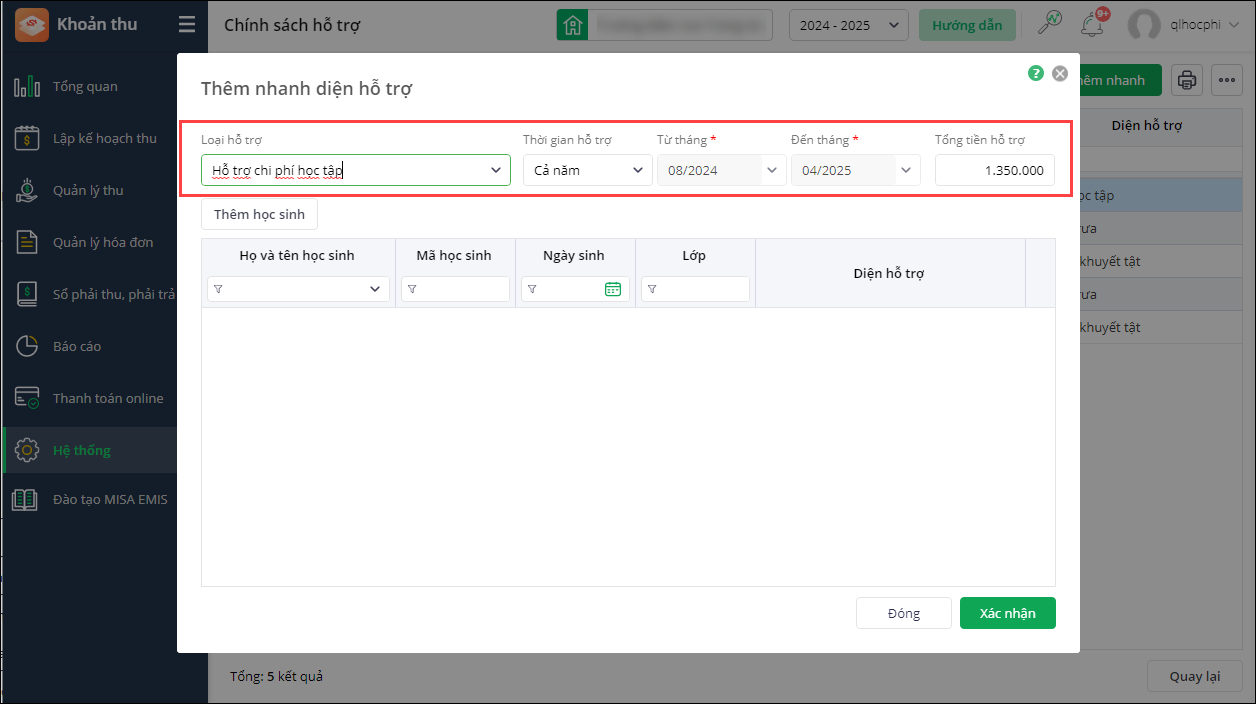Click the Tổng quan chart icon

coord(27,86)
